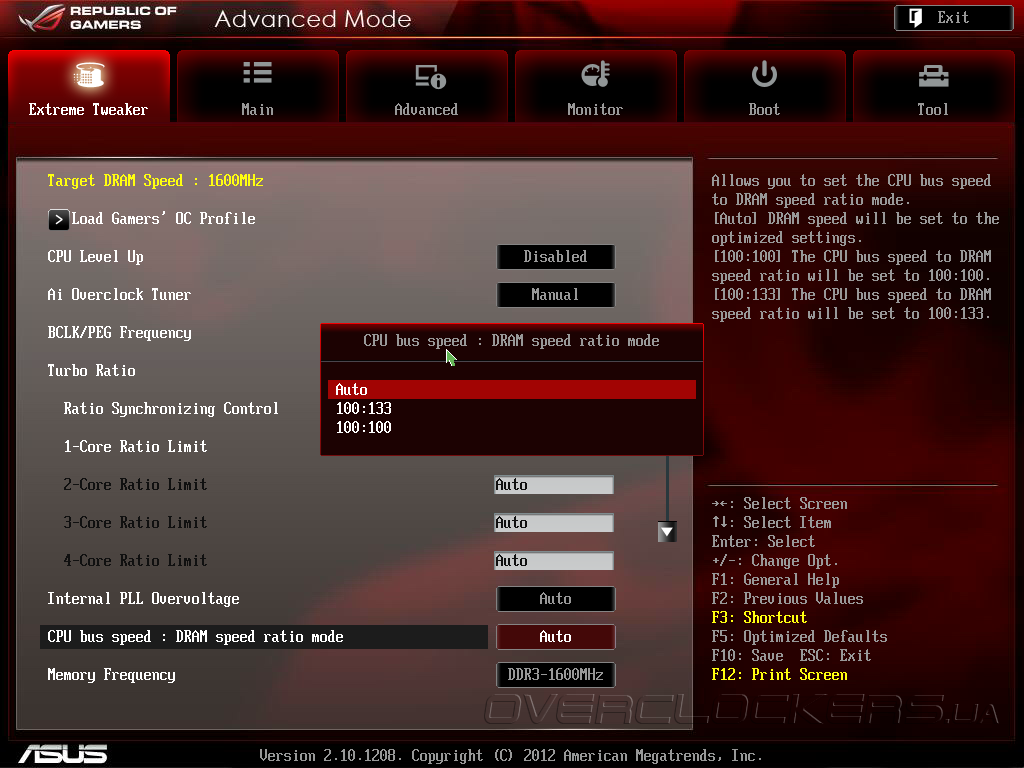Screen dimensions: 1024x768
Task: Click the 2-Core Ratio Limit field
Action: coord(554,485)
